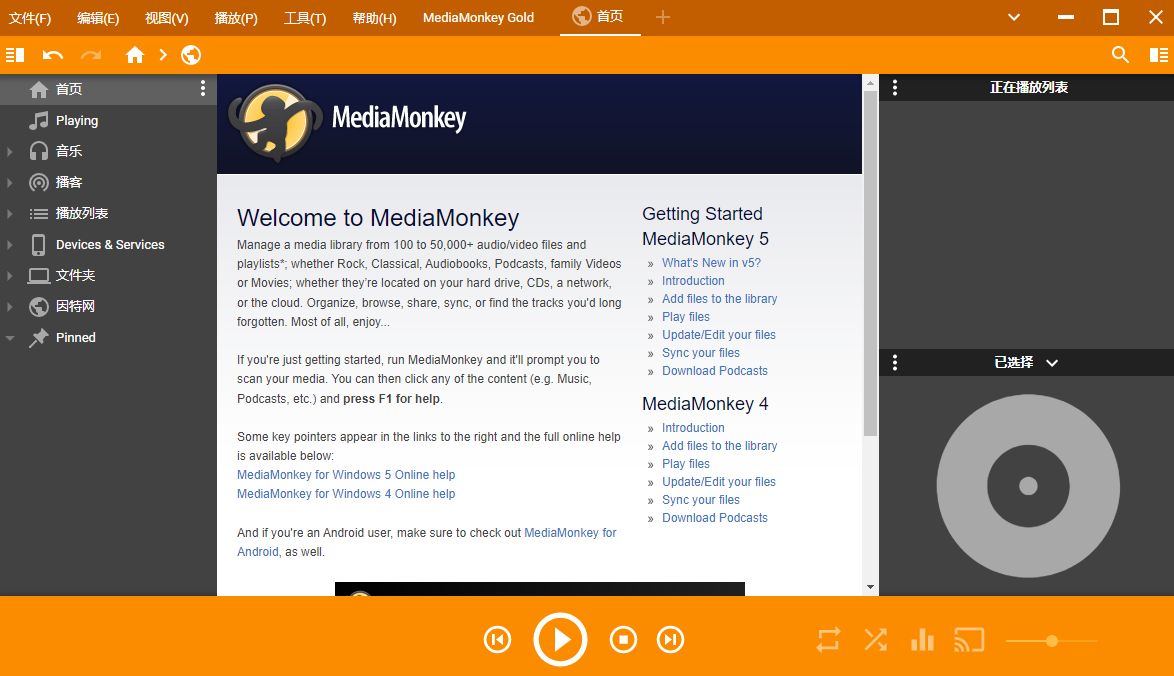
Task: Open Download Podcasts link under MediaMonkey 4
Action: tap(715, 518)
